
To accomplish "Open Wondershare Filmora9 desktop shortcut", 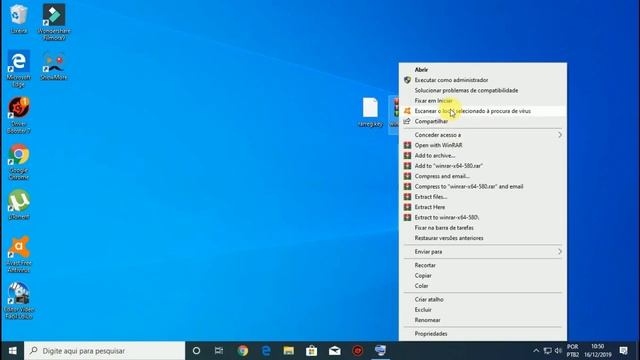I will (54, 22).
